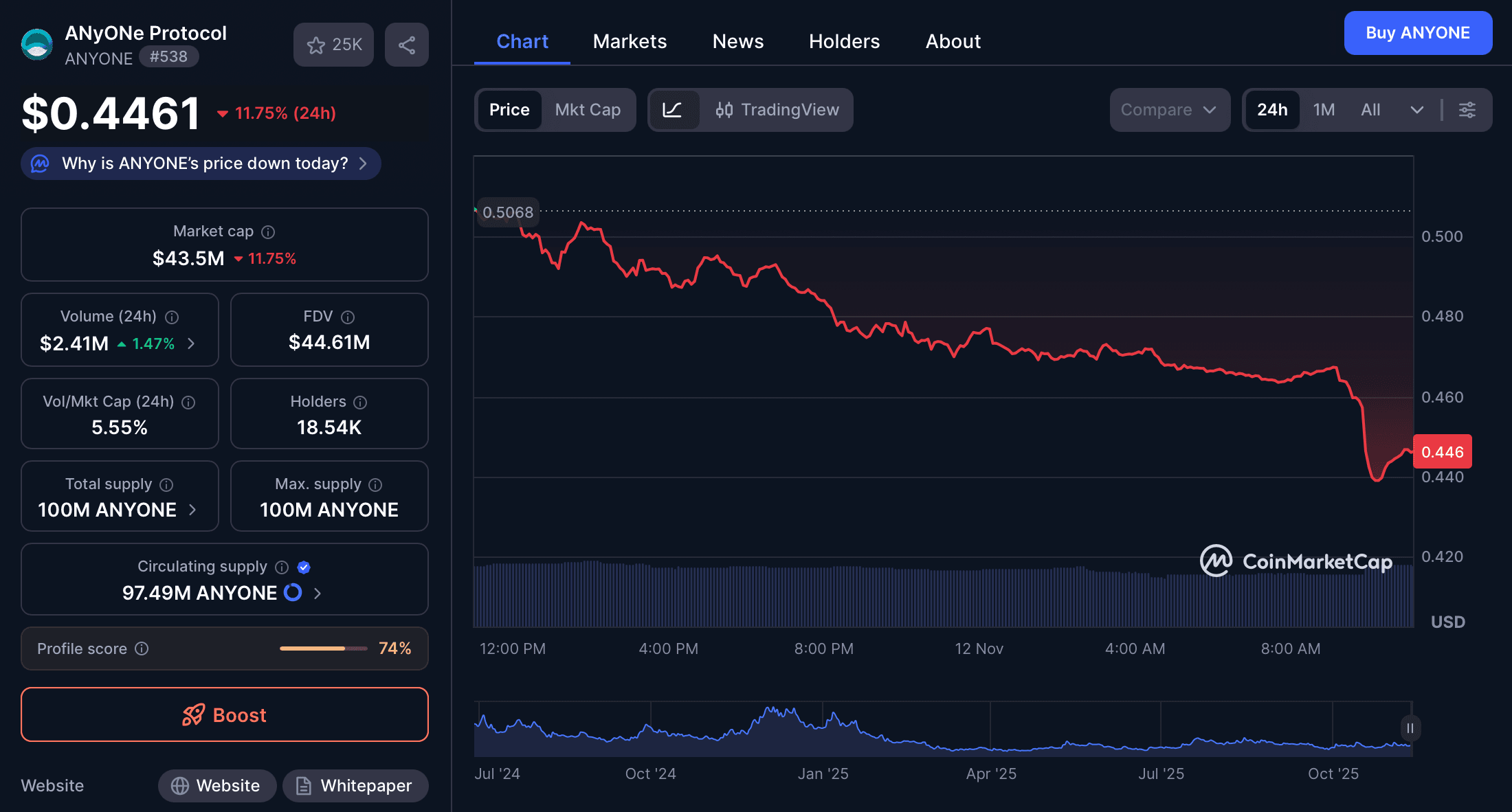The height and width of the screenshot is (812, 1512).
Task: Expand the timeframe dropdown next to All
Action: (x=1417, y=110)
